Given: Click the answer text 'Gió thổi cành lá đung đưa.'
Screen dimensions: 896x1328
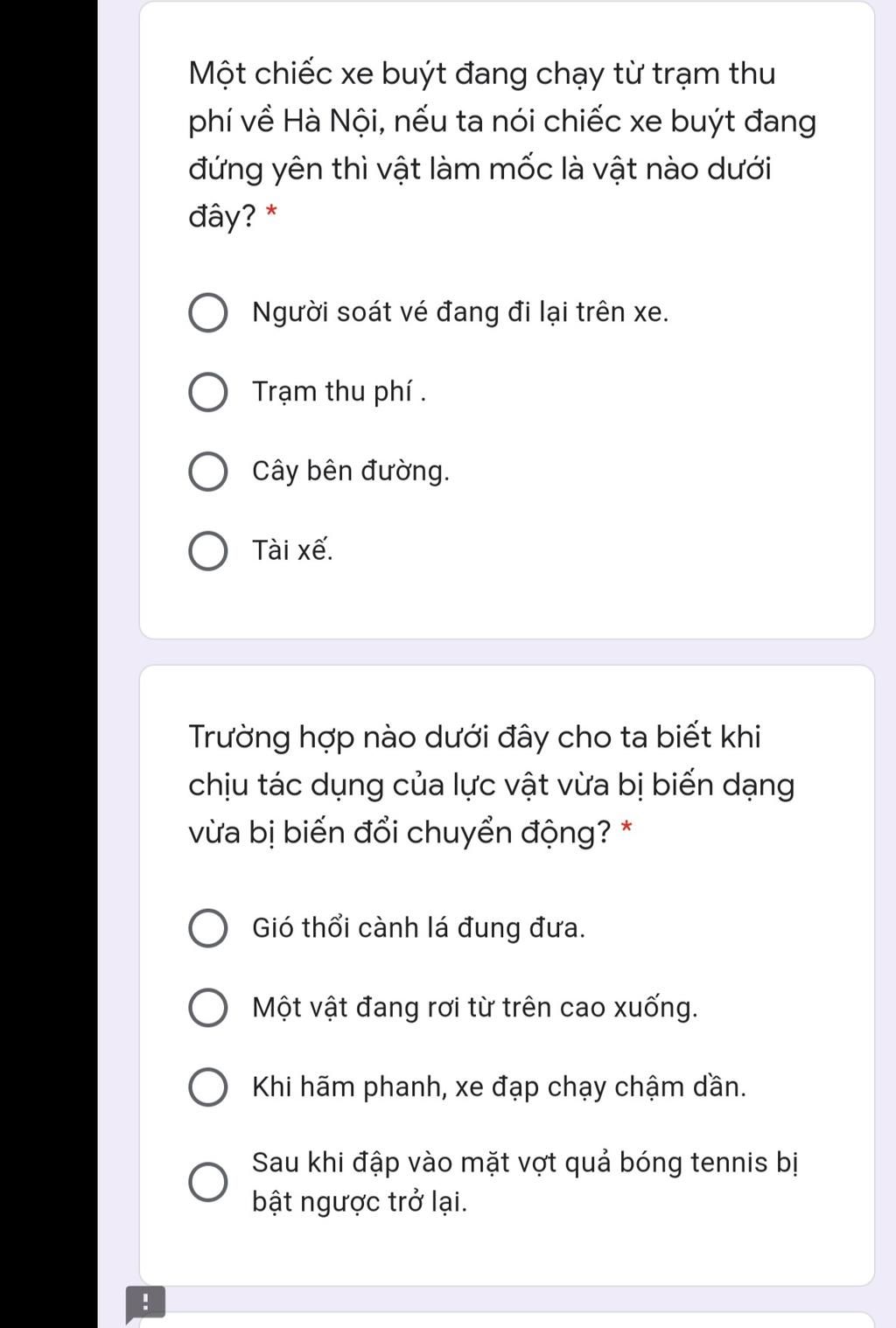Looking at the screenshot, I should click(x=418, y=928).
